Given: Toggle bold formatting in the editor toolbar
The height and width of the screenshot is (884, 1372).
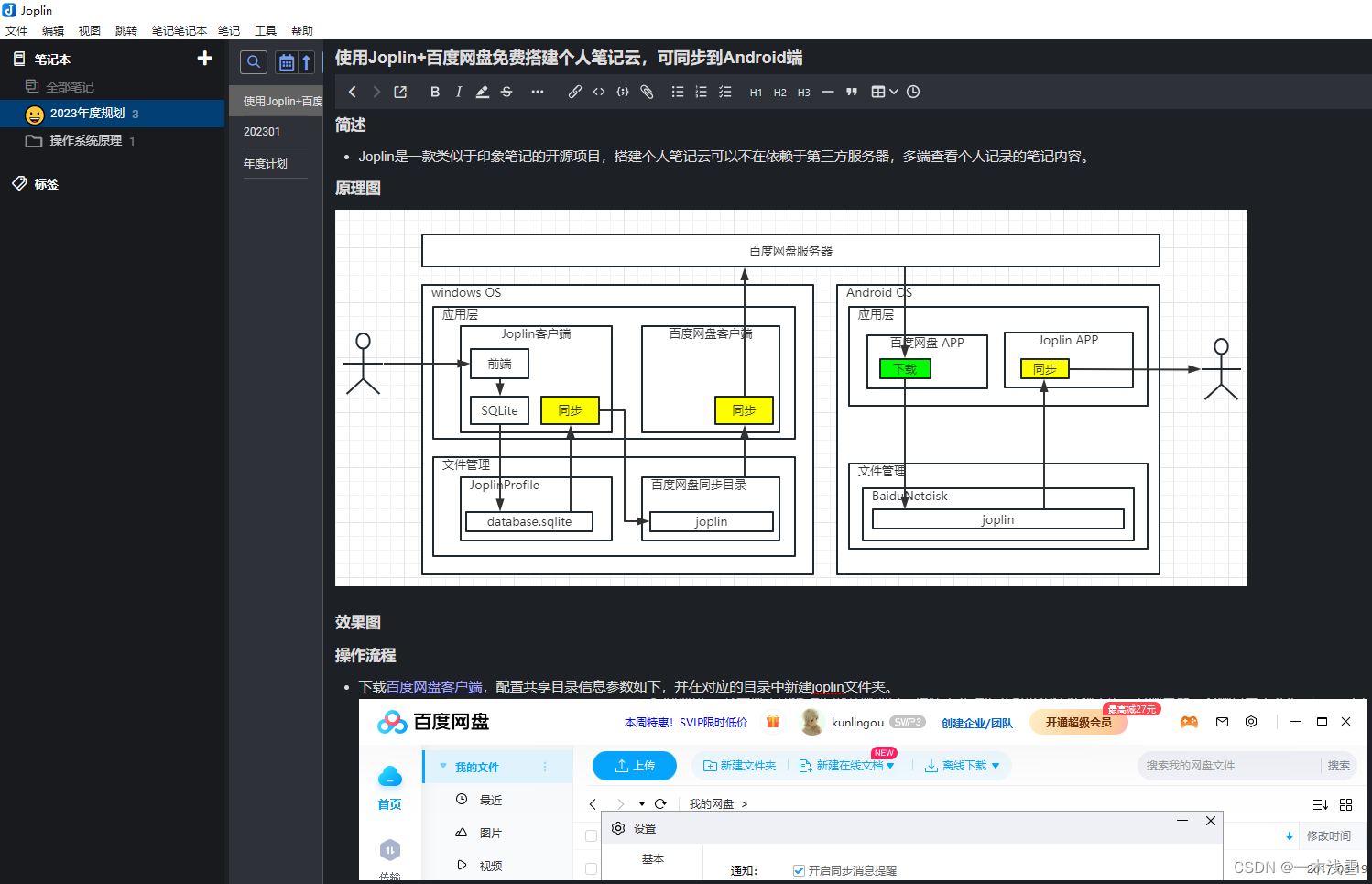Looking at the screenshot, I should point(435,92).
